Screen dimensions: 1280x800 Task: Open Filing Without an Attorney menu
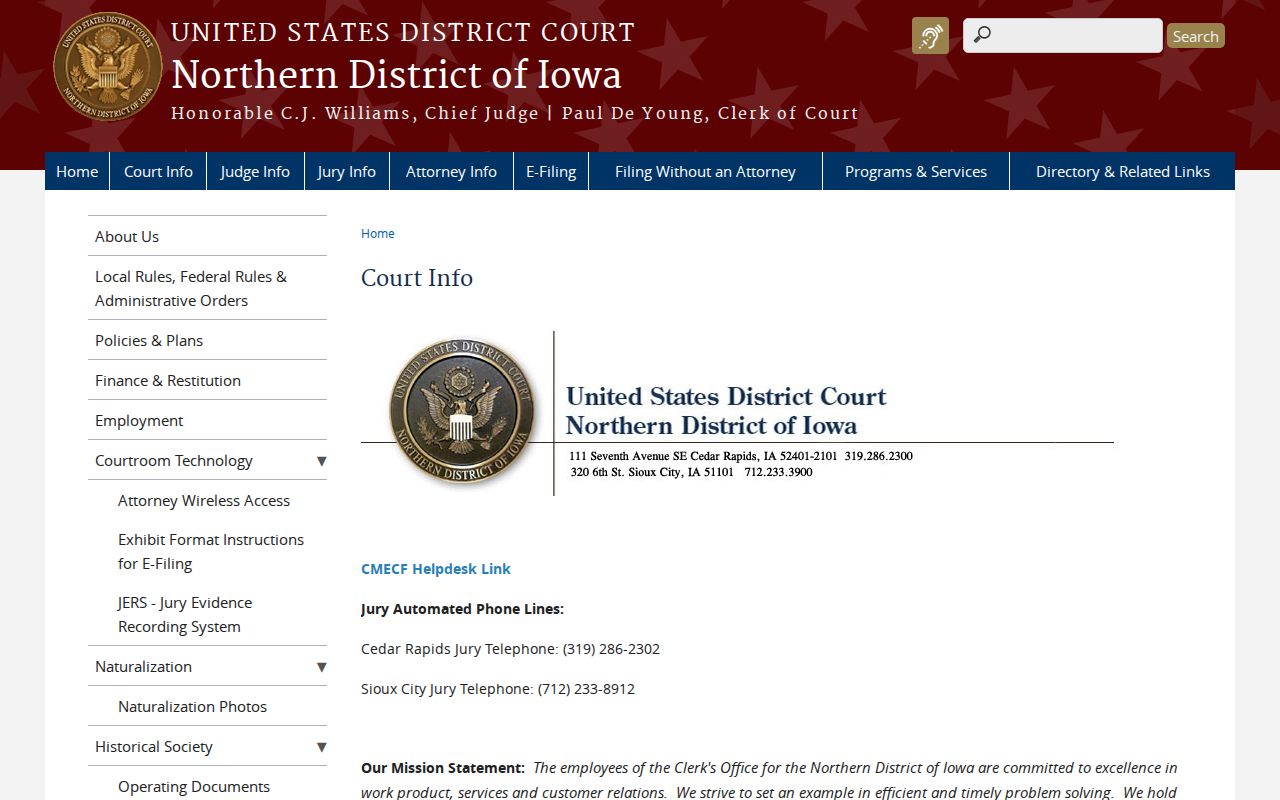pyautogui.click(x=705, y=171)
